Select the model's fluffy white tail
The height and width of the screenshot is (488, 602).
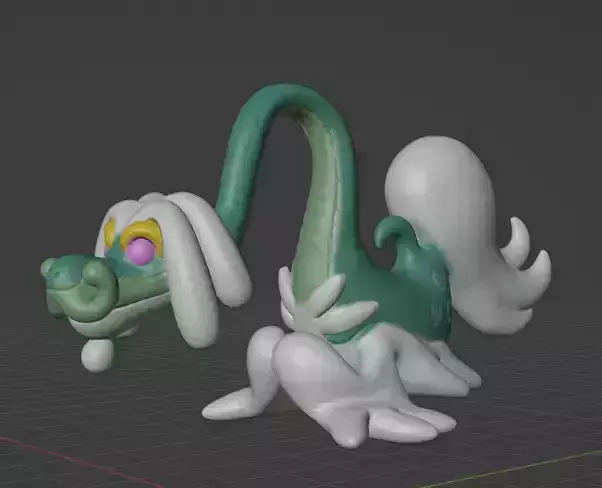click(468, 234)
